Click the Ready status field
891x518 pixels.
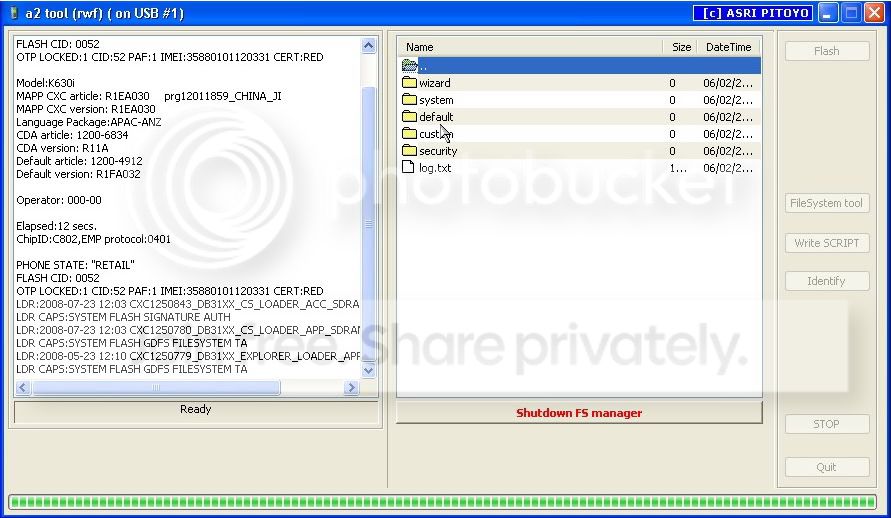(x=195, y=412)
